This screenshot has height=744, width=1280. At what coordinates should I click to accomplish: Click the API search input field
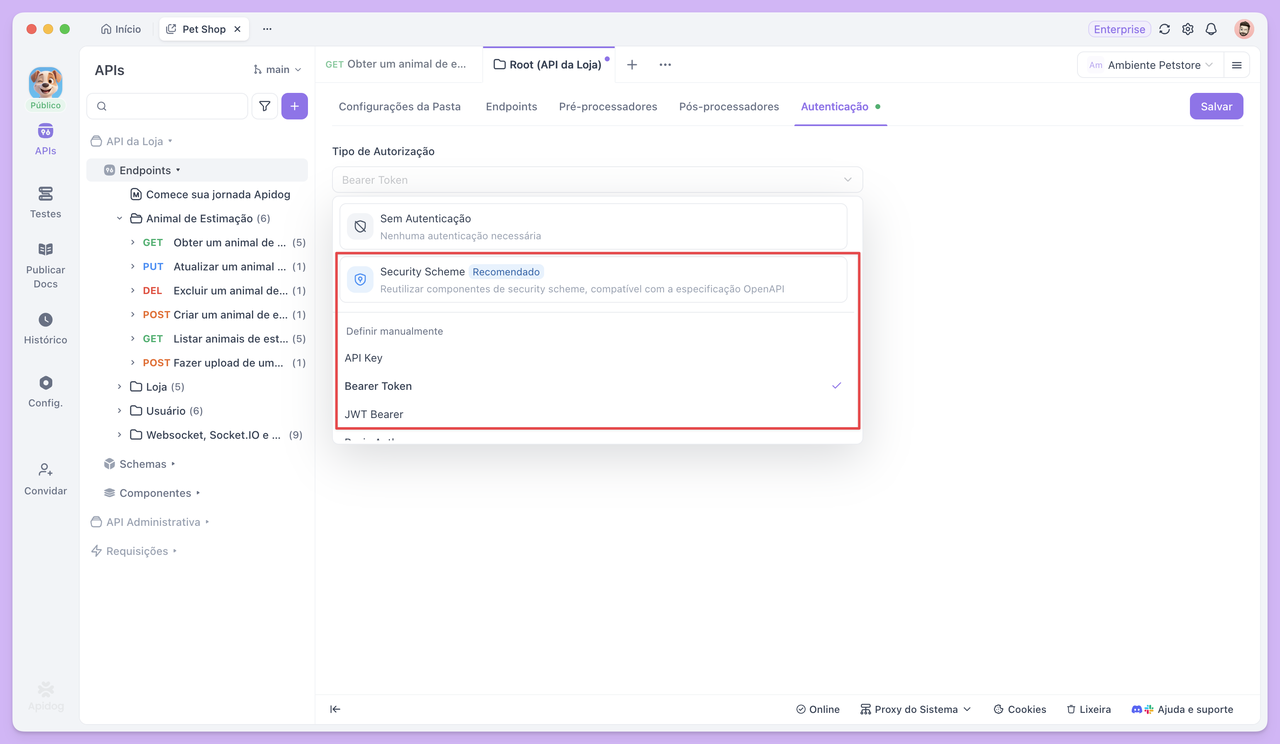click(x=168, y=106)
